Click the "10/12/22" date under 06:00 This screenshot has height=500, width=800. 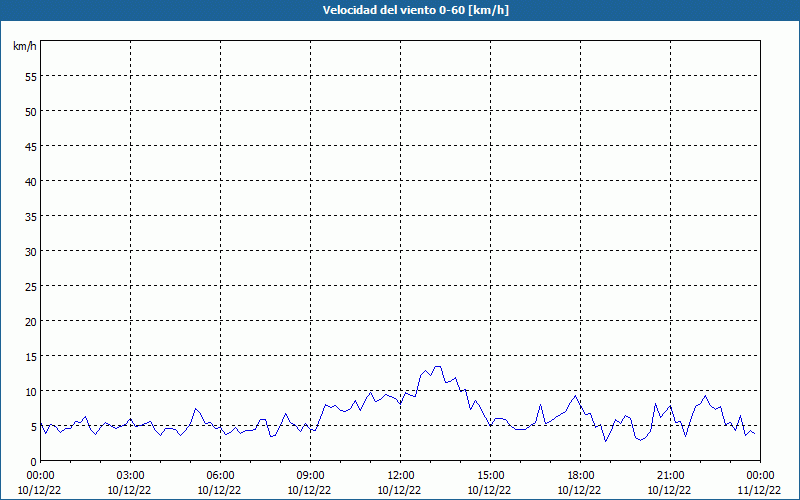[x=219, y=490]
